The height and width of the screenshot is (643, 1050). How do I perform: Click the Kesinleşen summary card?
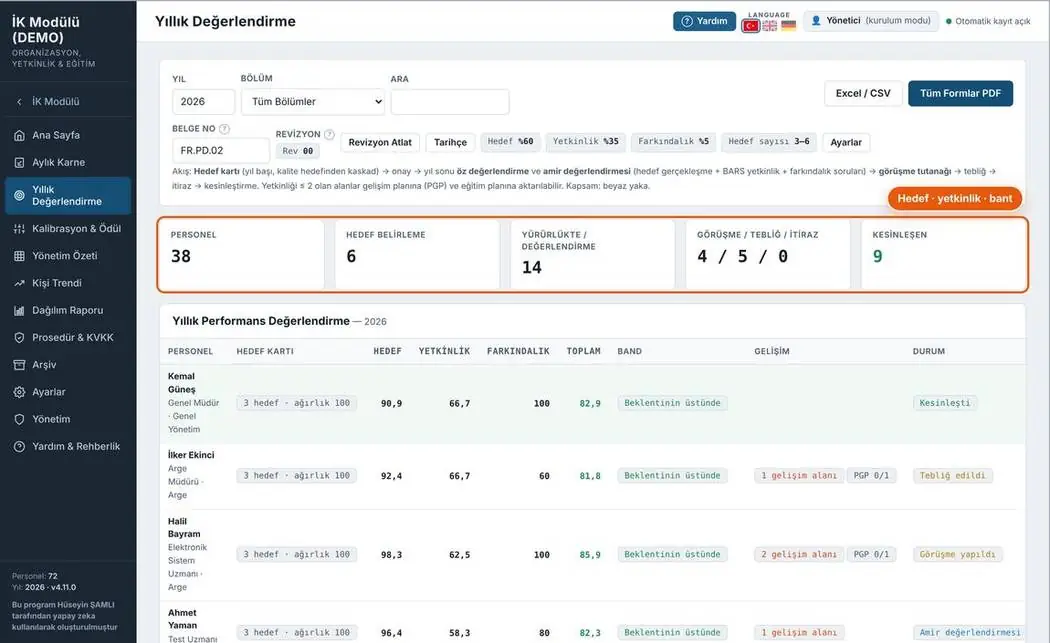point(944,255)
